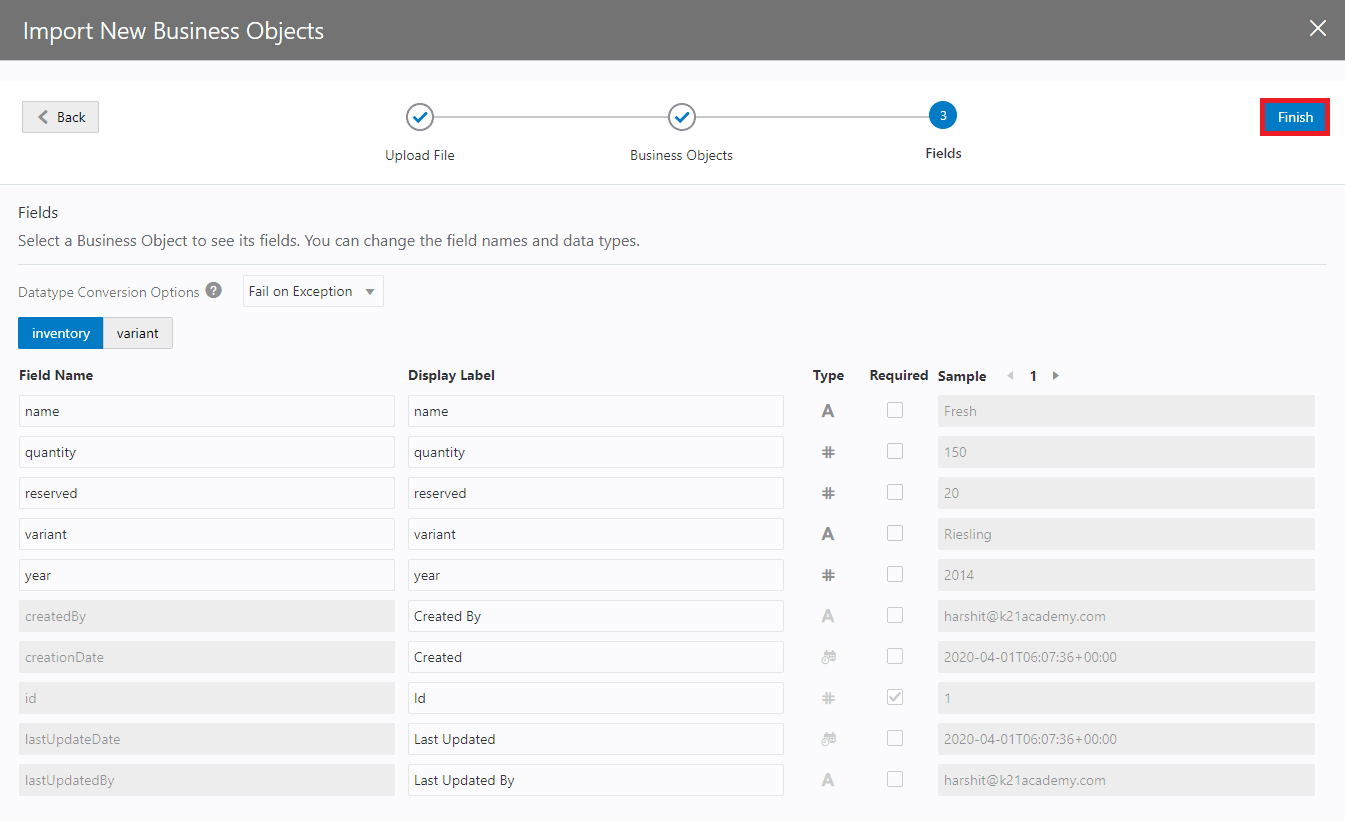
Task: Edit the variant Display Label input
Action: pos(596,534)
